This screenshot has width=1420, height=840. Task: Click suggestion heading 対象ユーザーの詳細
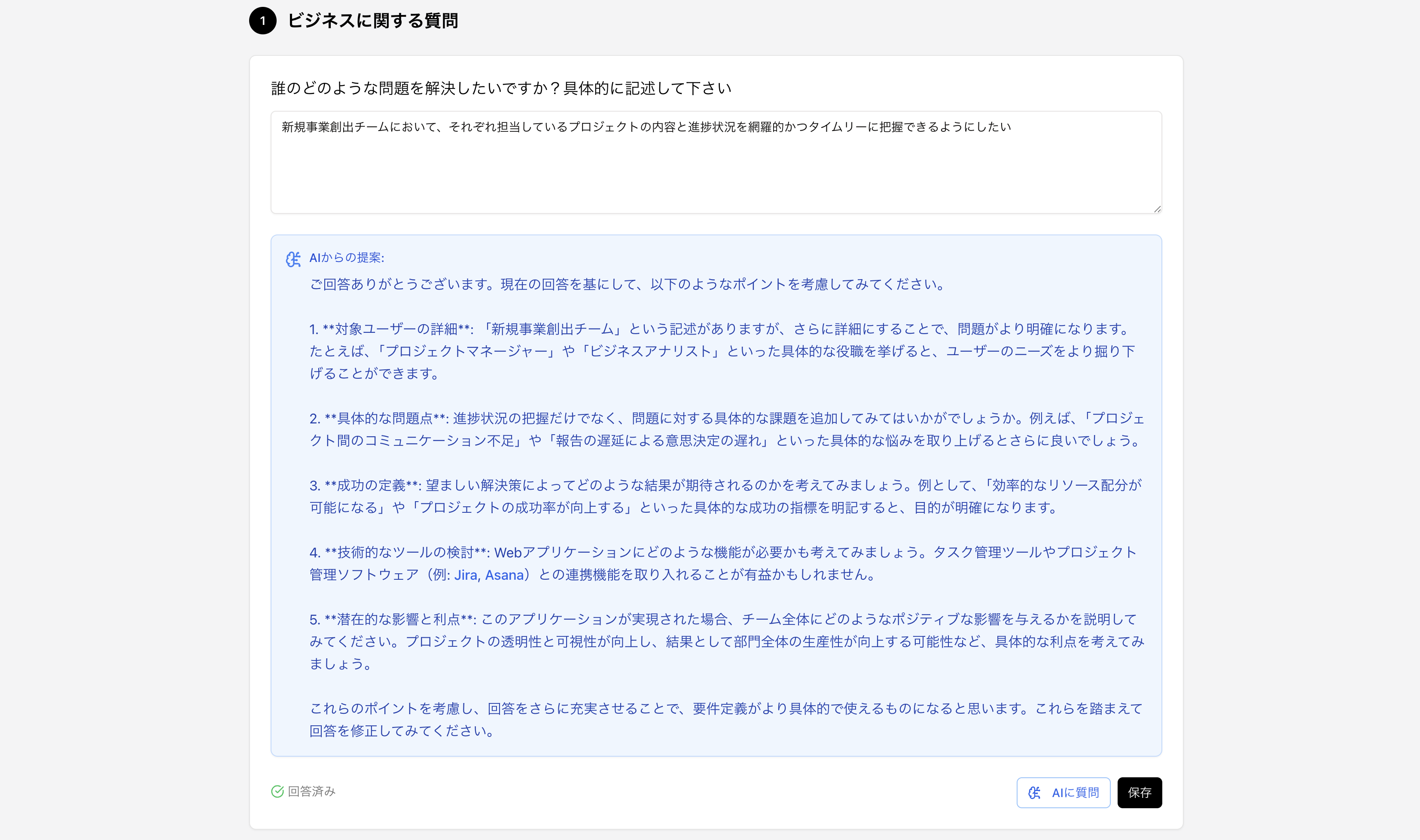(396, 329)
